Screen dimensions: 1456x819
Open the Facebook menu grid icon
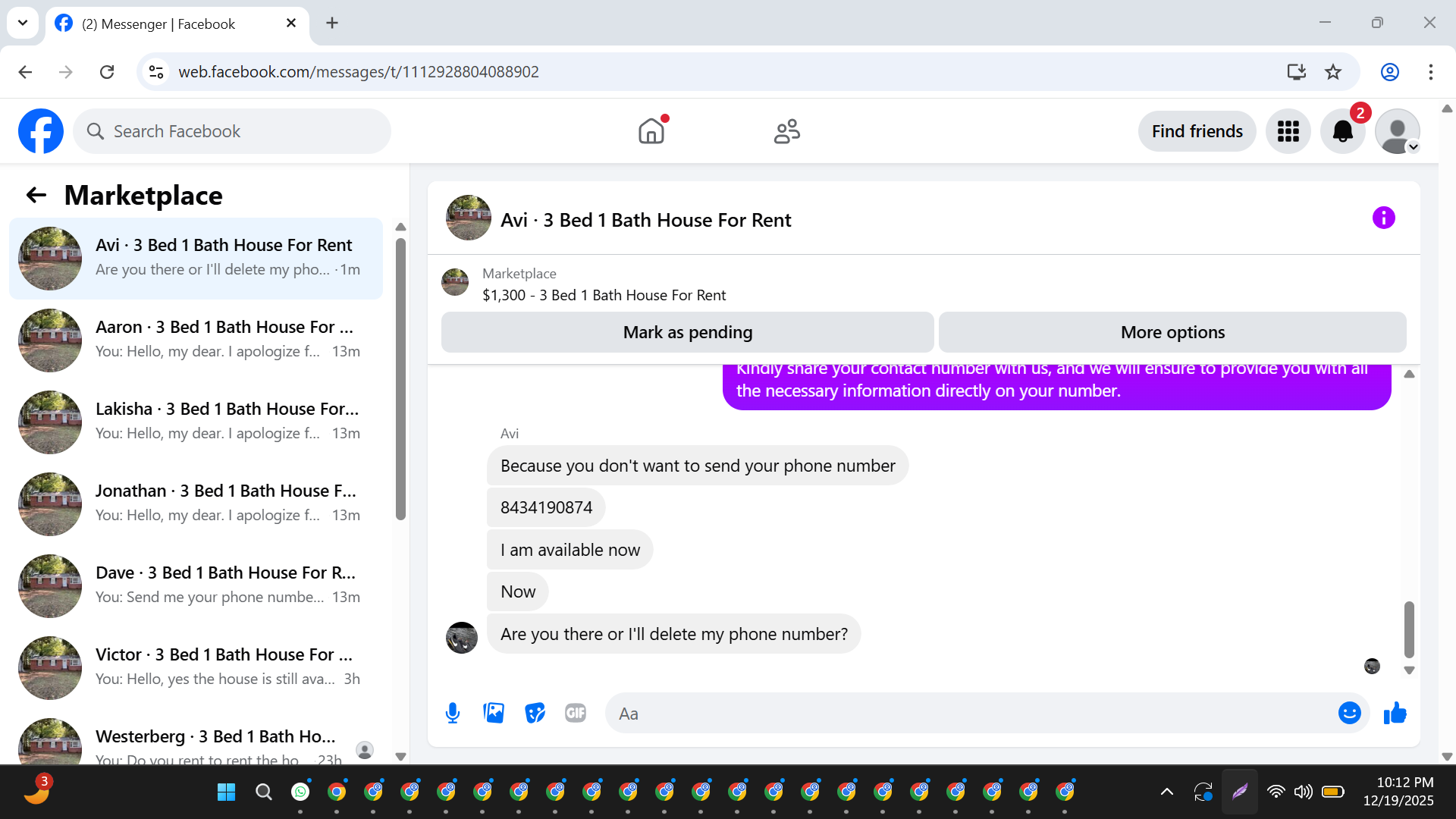[x=1288, y=131]
